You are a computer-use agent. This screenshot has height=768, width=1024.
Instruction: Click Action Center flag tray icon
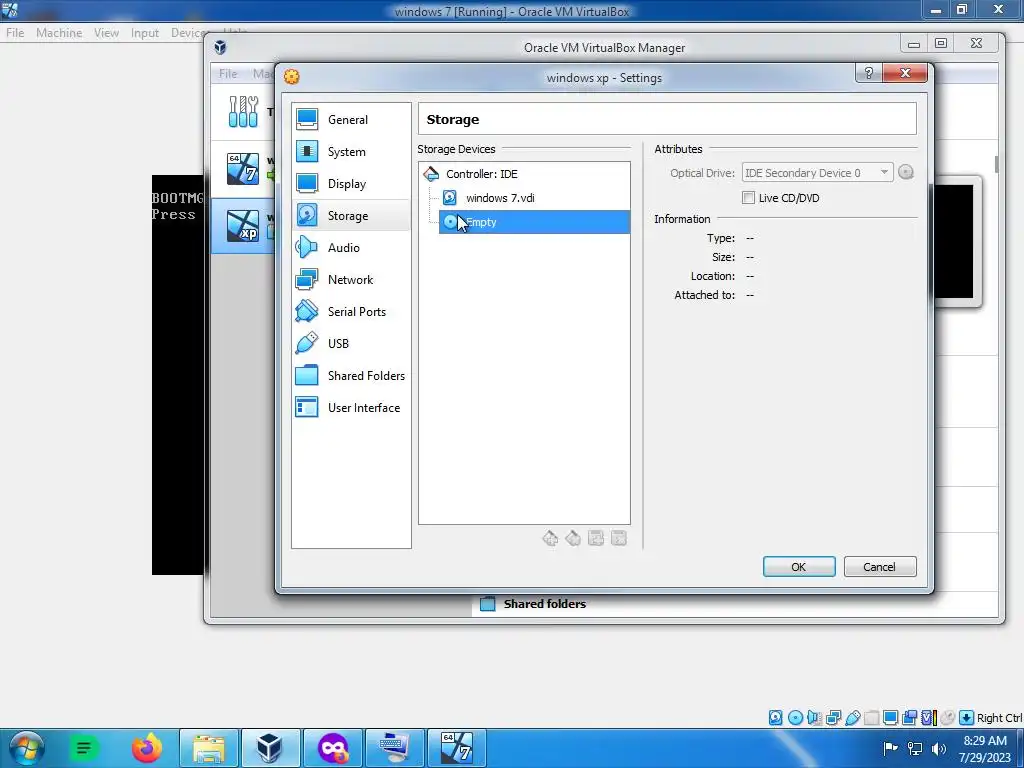(889, 748)
